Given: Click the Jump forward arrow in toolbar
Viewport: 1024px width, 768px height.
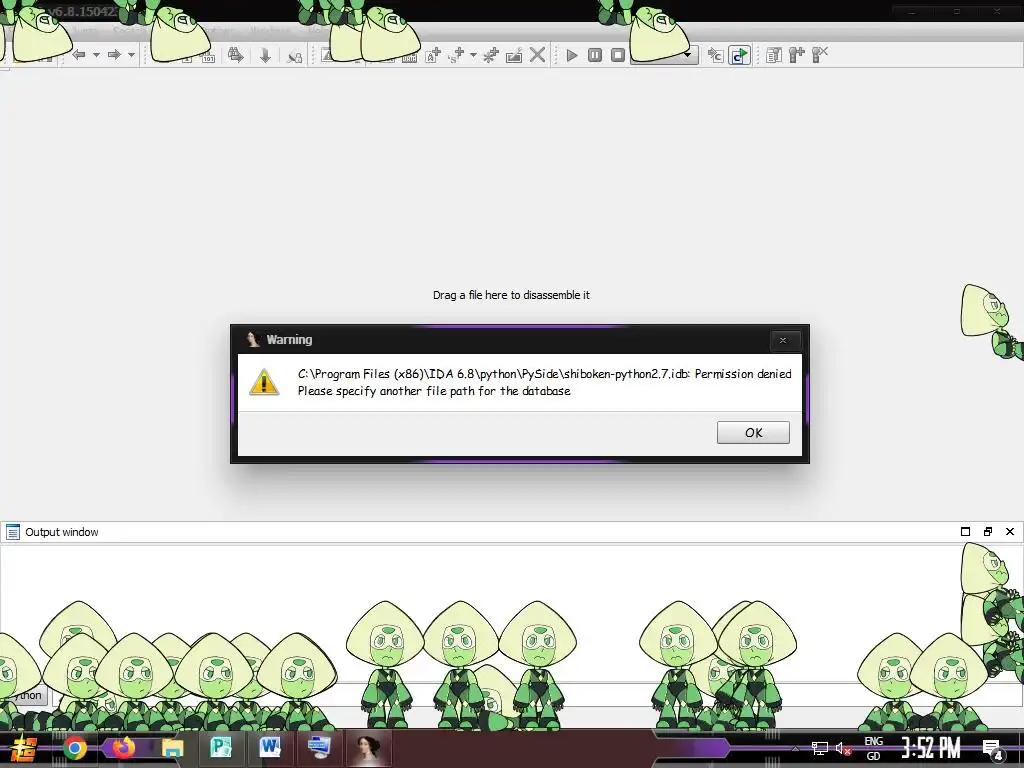Looking at the screenshot, I should (114, 55).
